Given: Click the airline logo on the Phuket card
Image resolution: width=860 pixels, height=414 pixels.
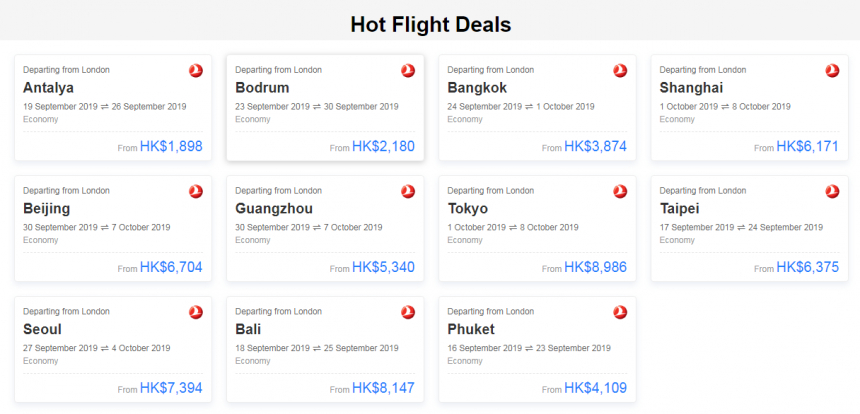Looking at the screenshot, I should [620, 313].
